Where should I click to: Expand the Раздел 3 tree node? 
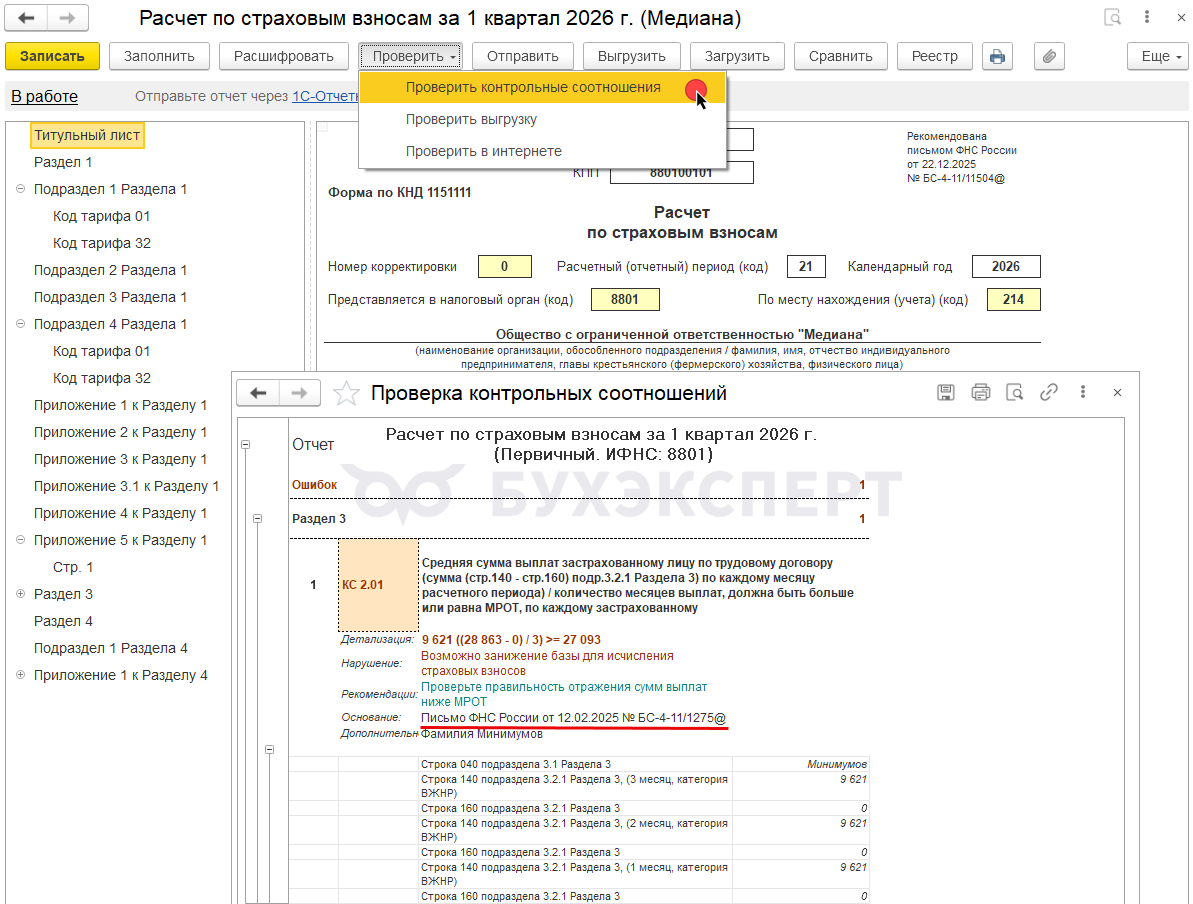tap(21, 594)
